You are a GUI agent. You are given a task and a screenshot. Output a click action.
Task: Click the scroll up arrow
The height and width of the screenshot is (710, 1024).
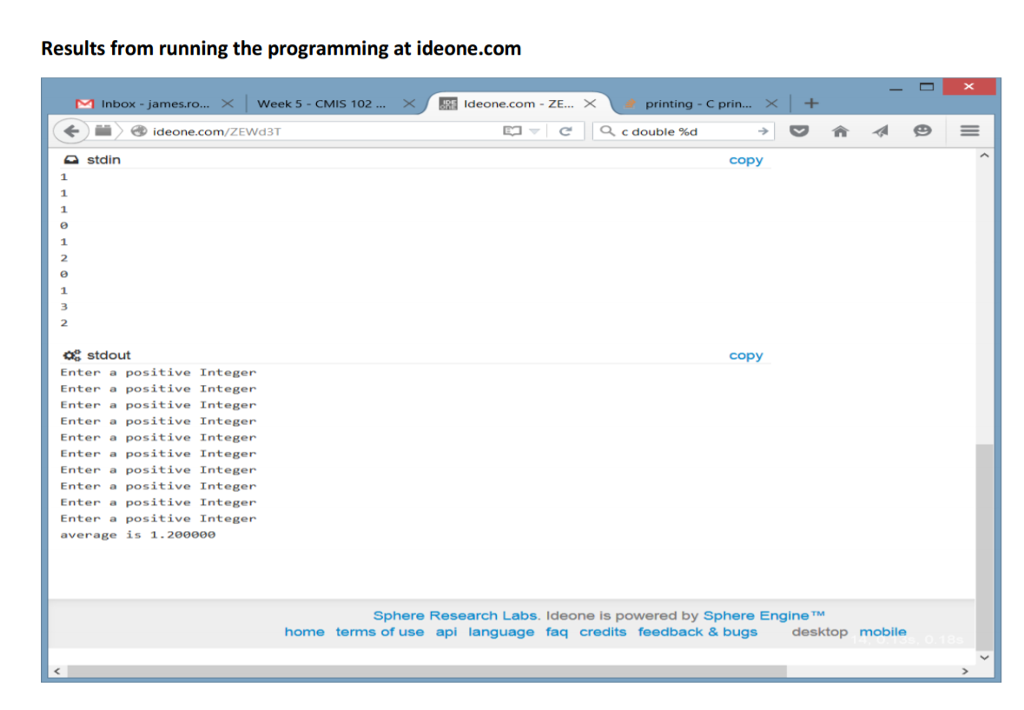coord(984,156)
